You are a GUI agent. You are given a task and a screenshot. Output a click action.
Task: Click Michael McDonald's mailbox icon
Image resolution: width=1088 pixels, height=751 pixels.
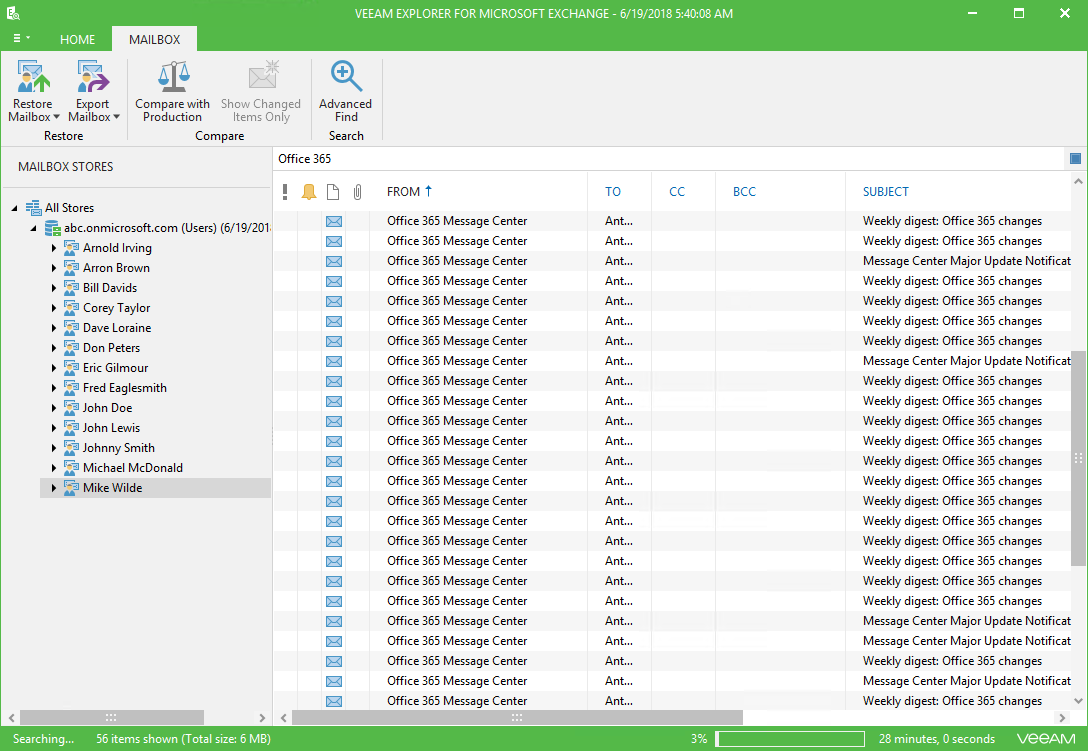coord(71,468)
